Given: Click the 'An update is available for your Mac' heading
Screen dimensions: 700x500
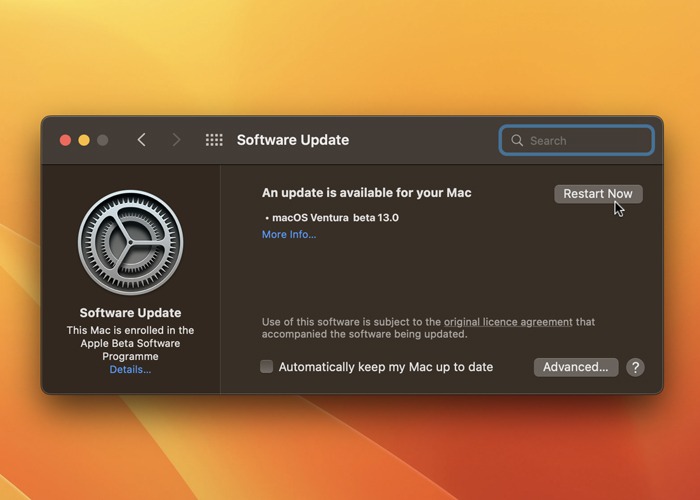Looking at the screenshot, I should [367, 193].
